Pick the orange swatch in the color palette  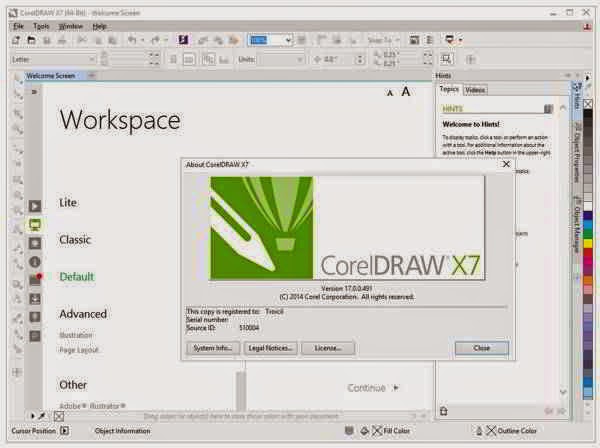coord(587,280)
